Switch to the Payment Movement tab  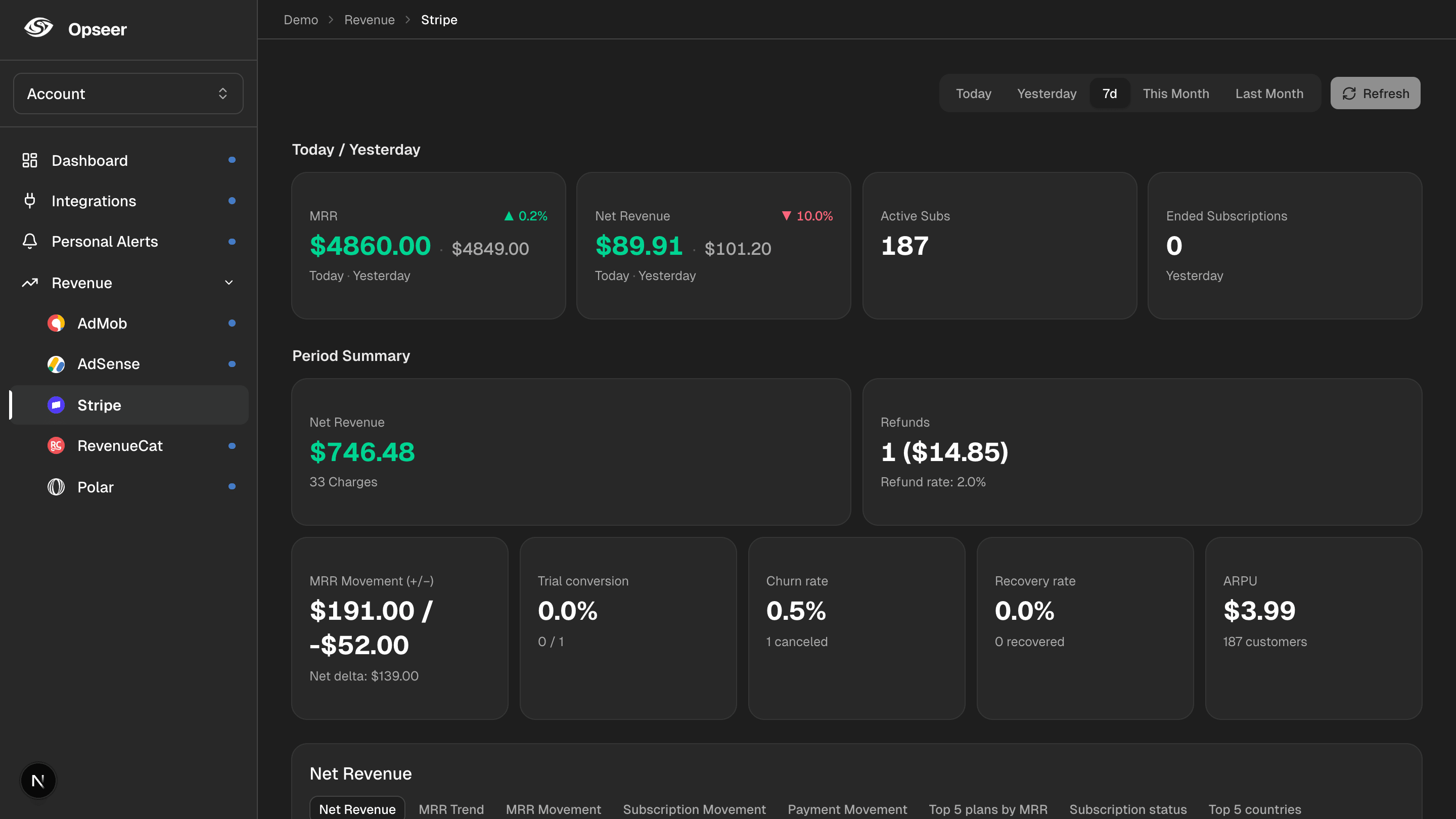point(847,809)
